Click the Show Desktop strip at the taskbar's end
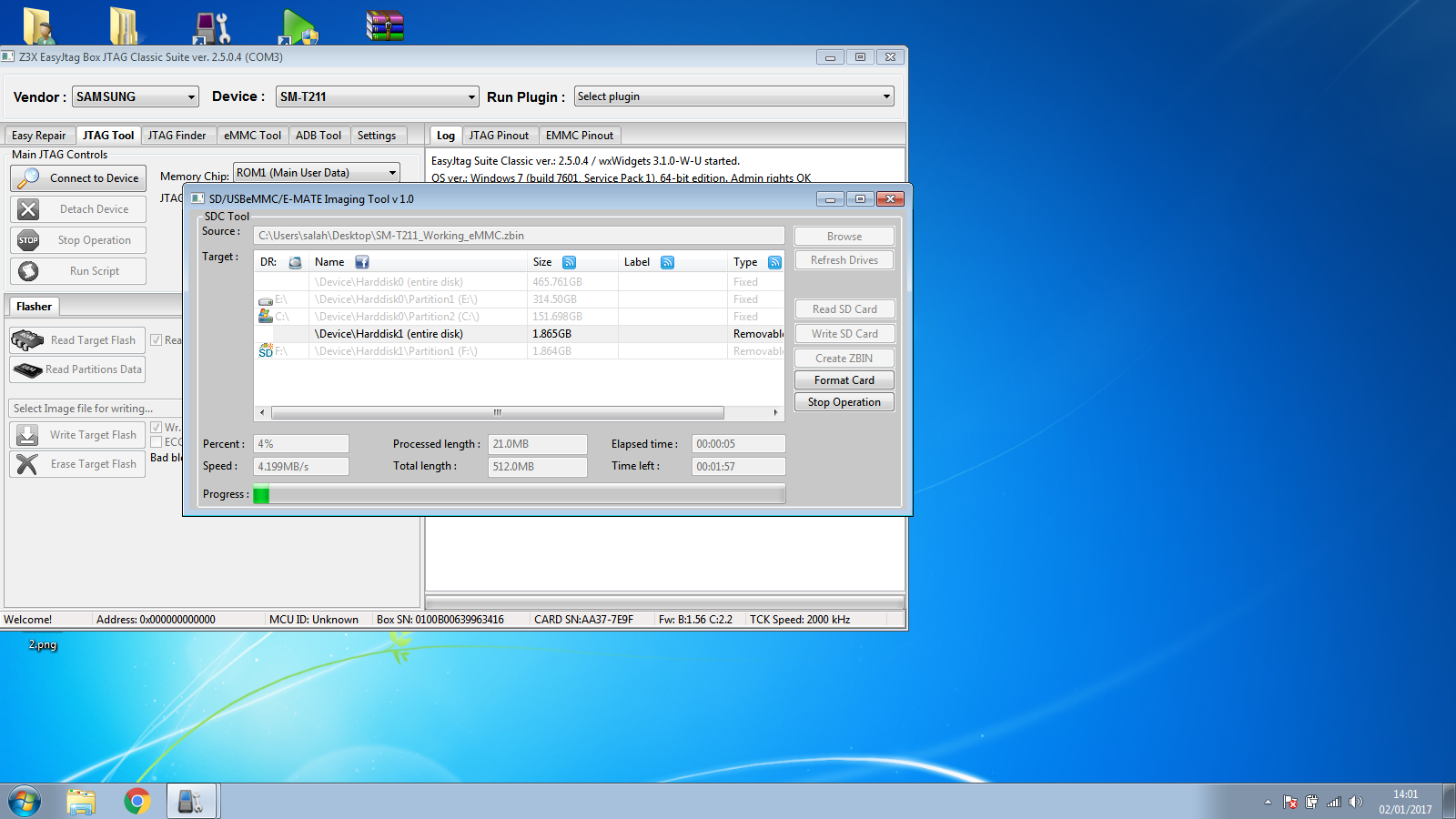1456x819 pixels. [x=1449, y=802]
